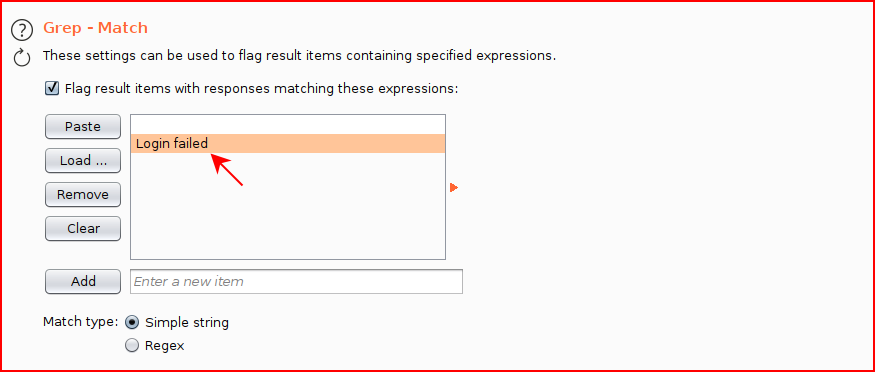Select the Login failed list entry
The image size is (875, 372).
tap(288, 144)
